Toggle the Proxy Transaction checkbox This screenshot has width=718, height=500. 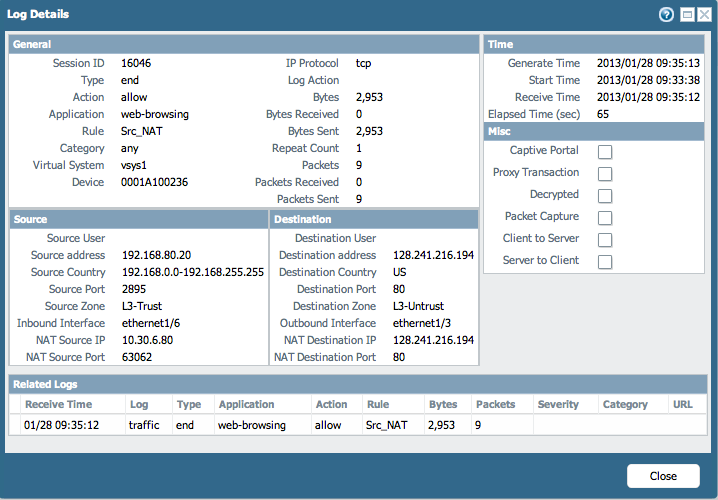604,174
